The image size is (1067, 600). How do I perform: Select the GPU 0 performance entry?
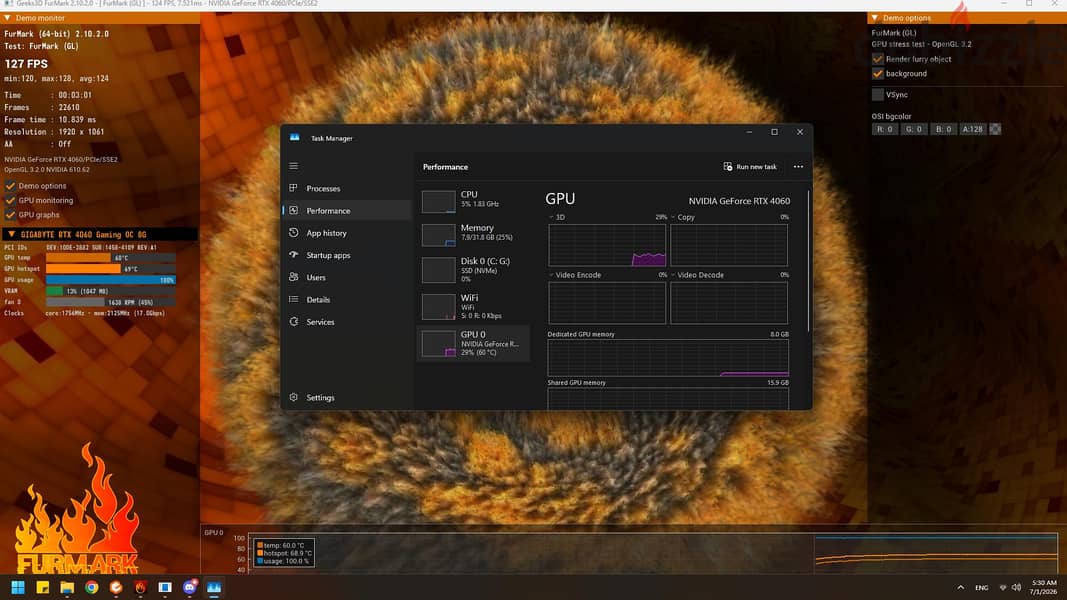(473, 344)
